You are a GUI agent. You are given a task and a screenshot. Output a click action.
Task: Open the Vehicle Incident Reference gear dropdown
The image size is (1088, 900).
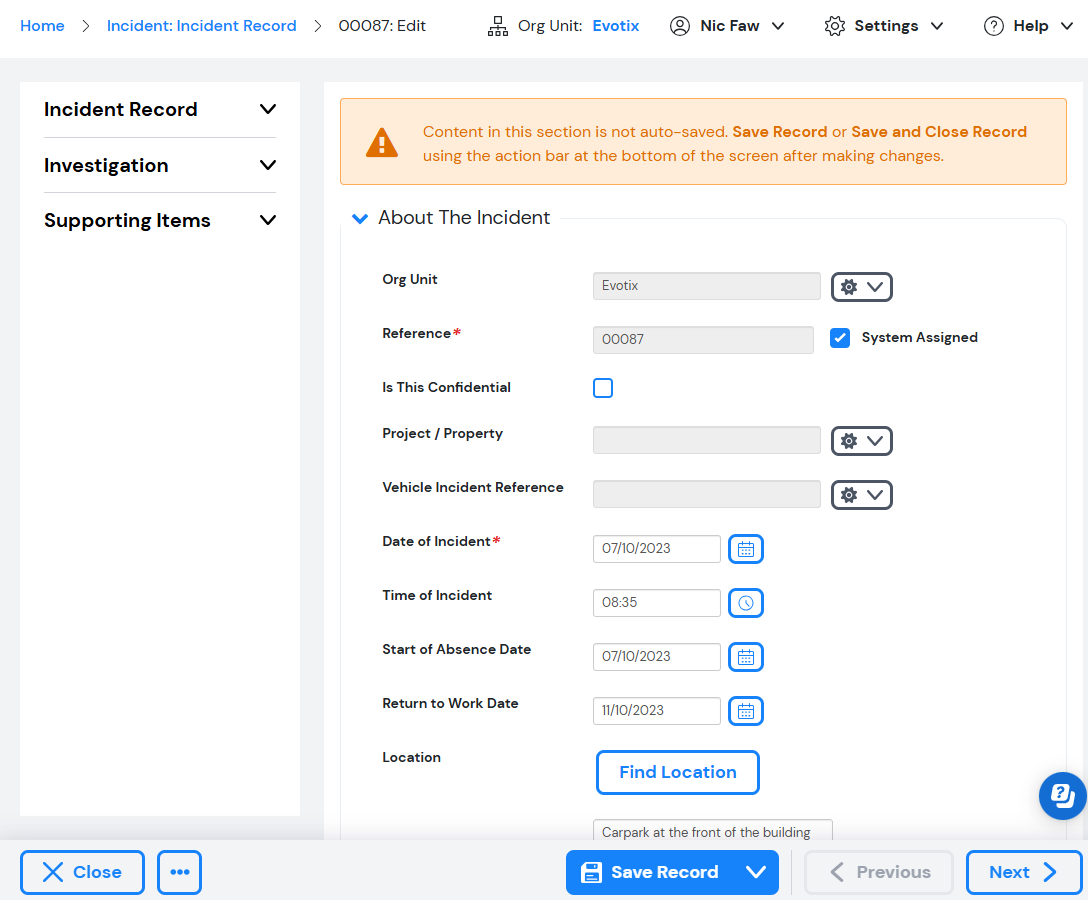click(x=862, y=495)
